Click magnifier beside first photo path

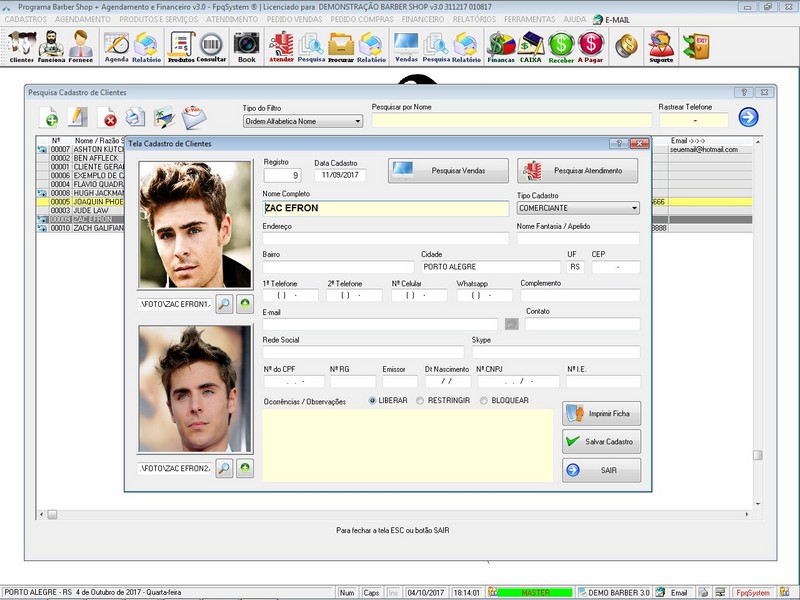pos(224,302)
